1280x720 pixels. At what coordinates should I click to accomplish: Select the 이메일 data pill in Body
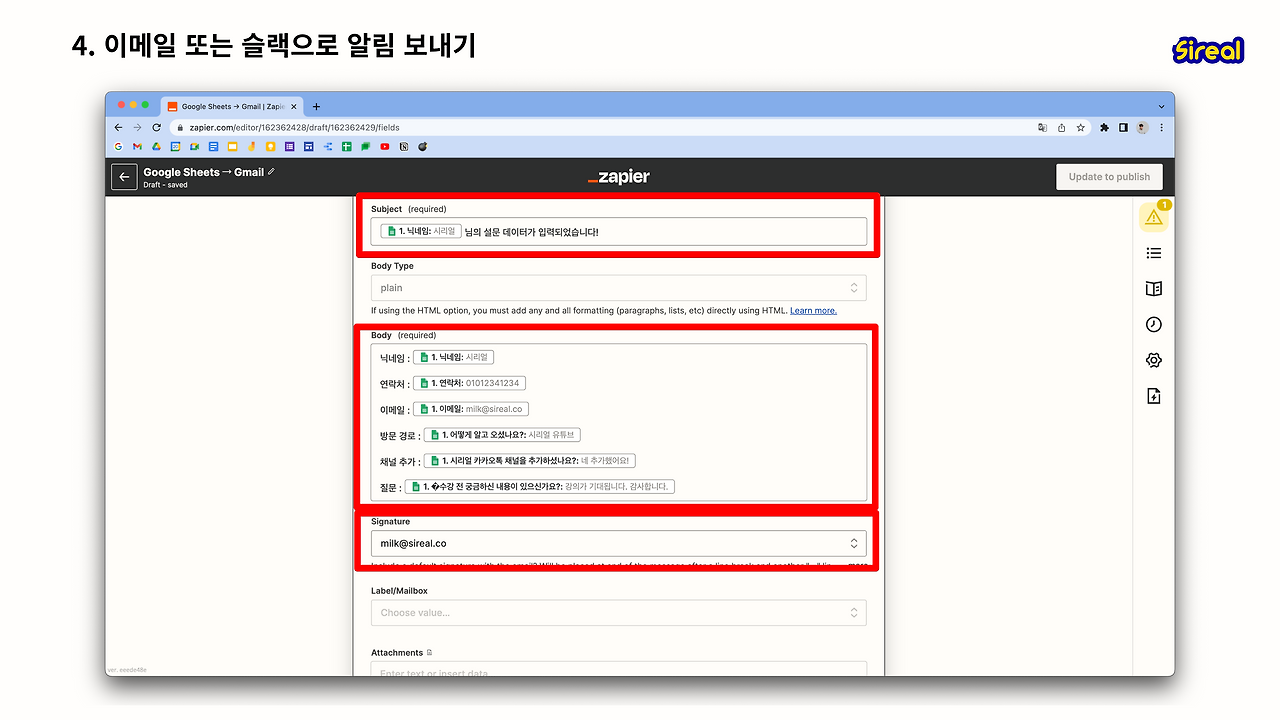(x=471, y=409)
